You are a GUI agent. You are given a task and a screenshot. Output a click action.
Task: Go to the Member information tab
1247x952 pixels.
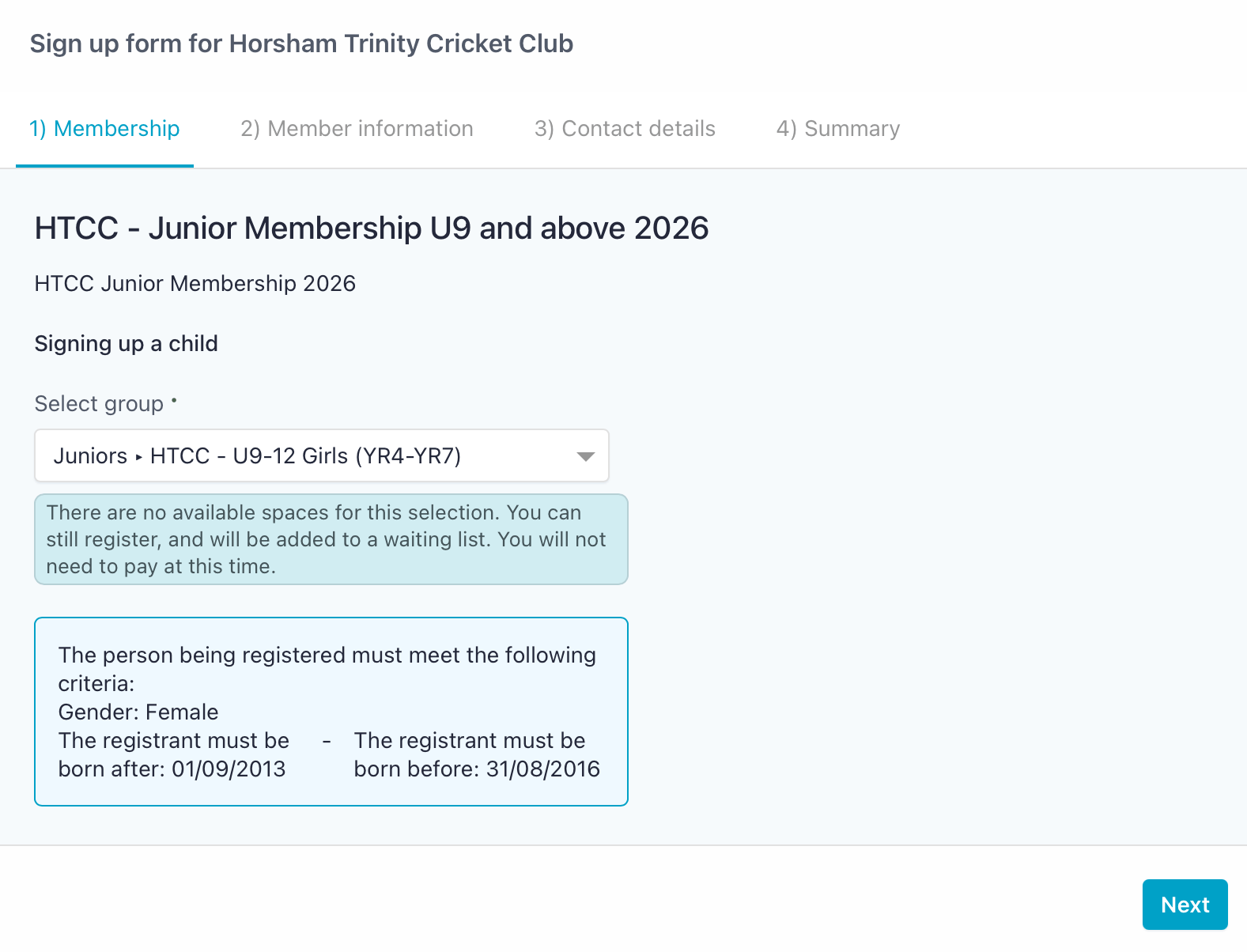[357, 129]
